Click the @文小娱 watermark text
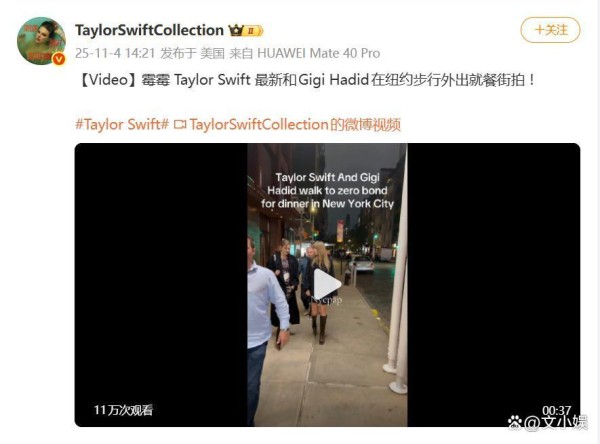The image size is (600, 444). (555, 422)
